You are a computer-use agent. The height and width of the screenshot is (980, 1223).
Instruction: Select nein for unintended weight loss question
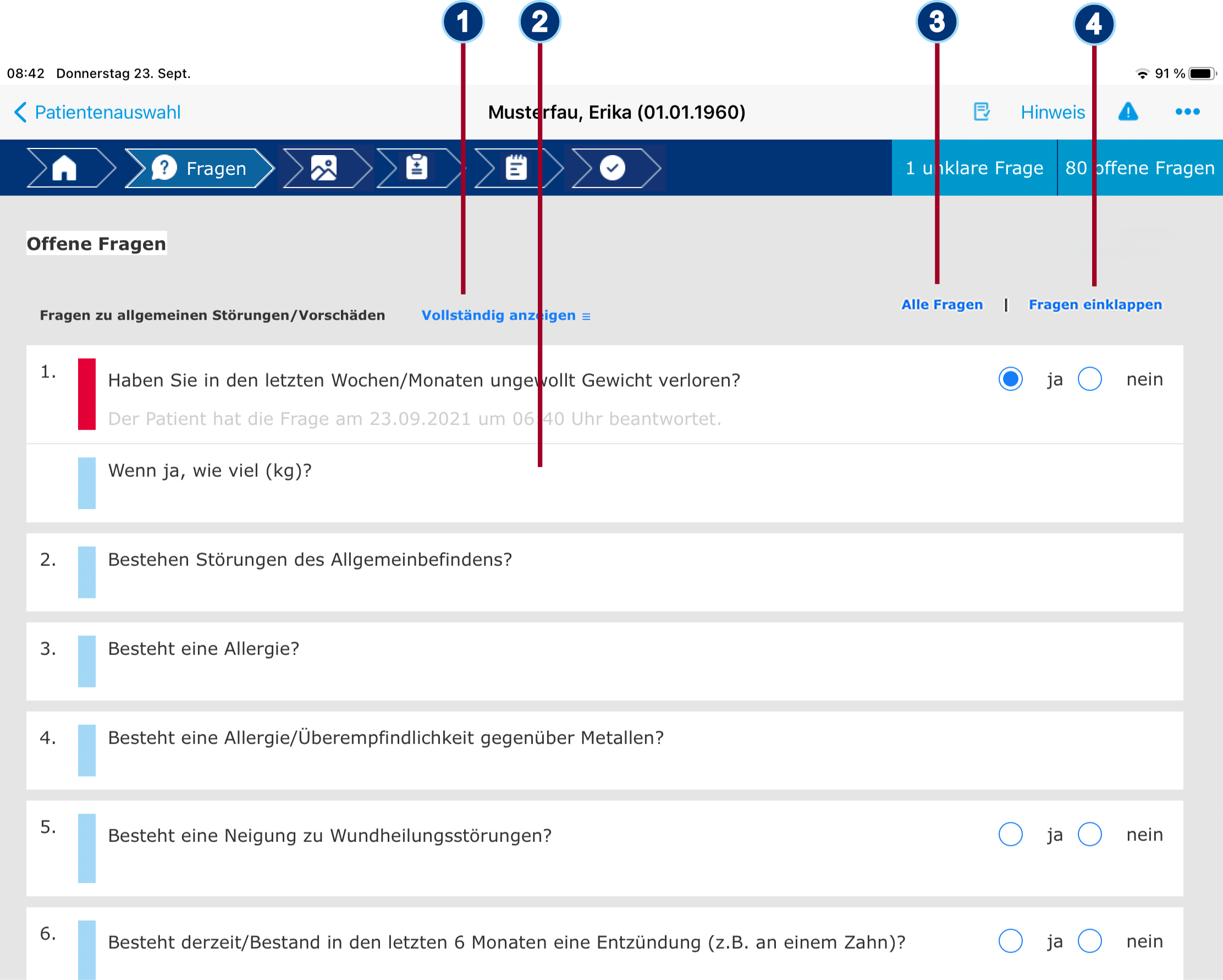click(1090, 379)
